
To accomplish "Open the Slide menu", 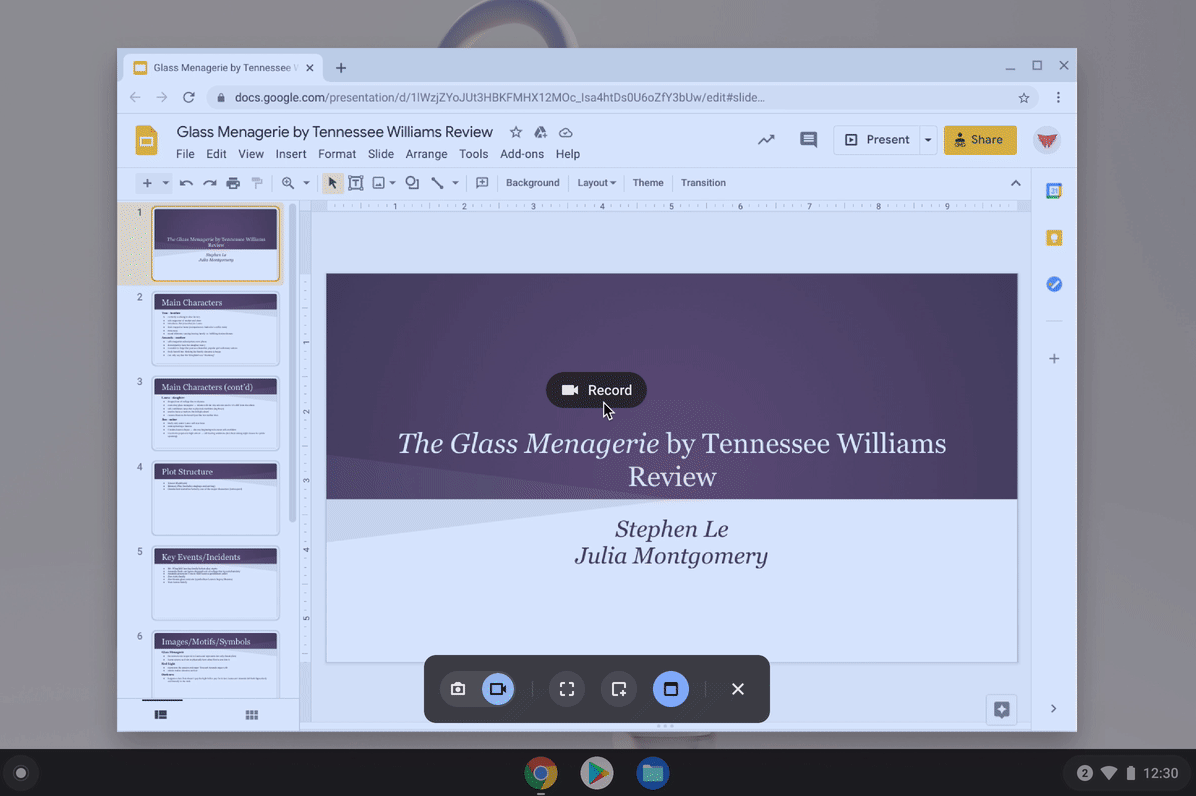I will [x=381, y=154].
